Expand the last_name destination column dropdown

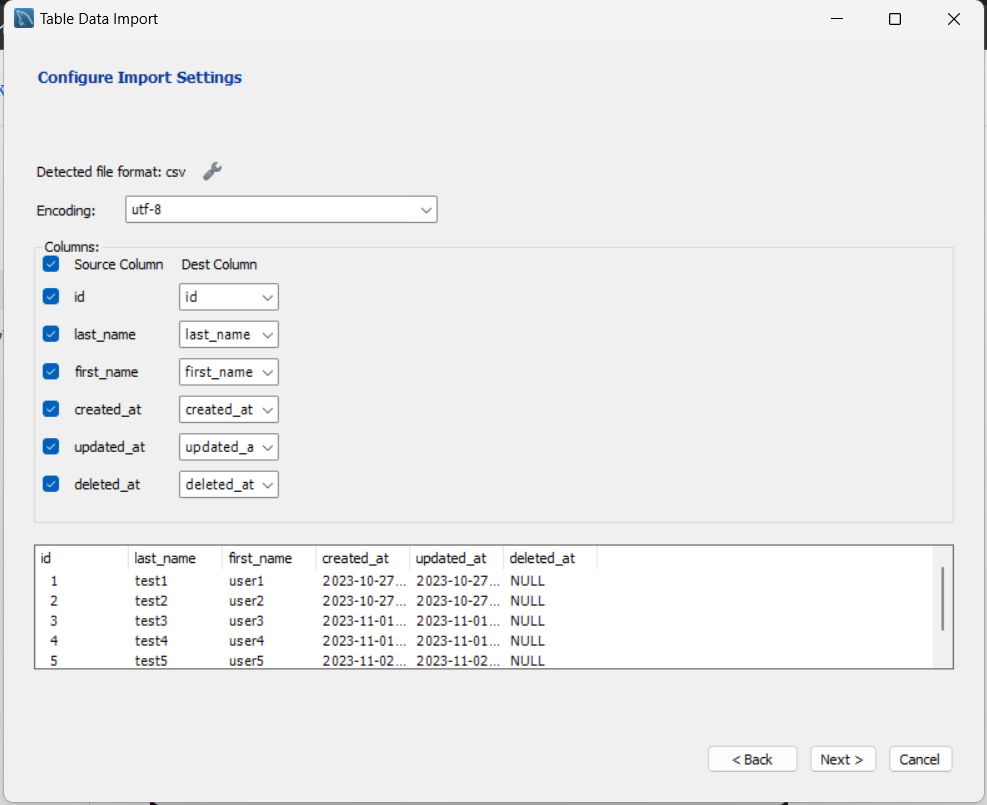[x=229, y=334]
